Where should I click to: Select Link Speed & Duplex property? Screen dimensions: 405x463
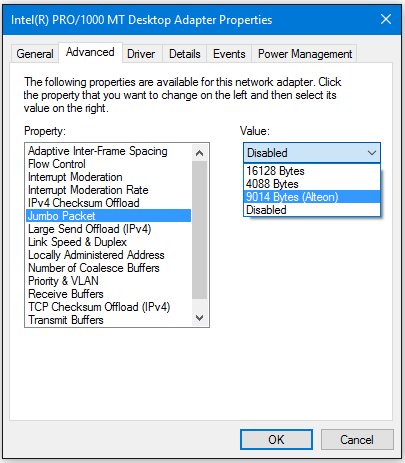(x=108, y=242)
